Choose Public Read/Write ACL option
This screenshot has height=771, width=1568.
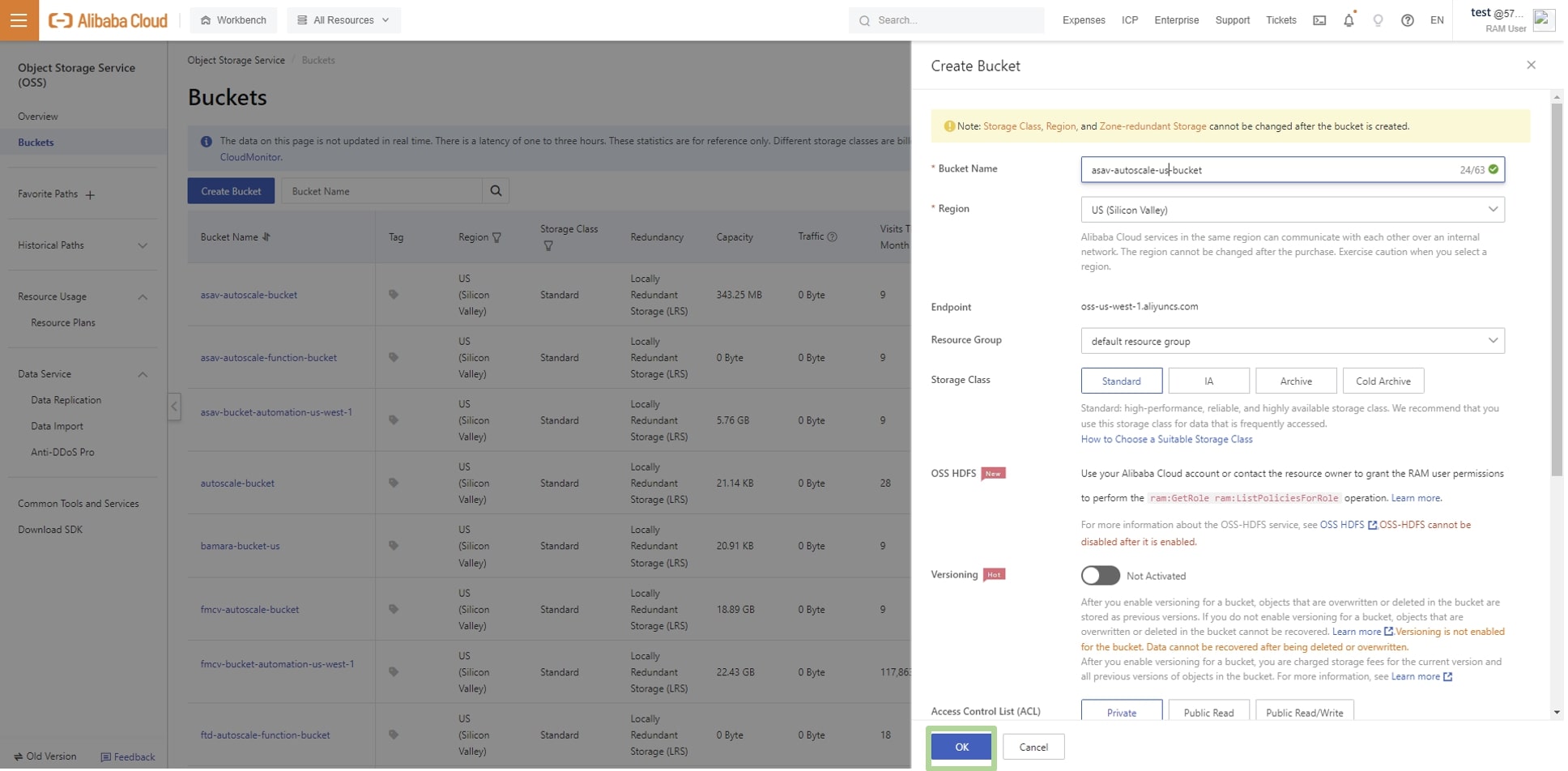click(x=1304, y=711)
